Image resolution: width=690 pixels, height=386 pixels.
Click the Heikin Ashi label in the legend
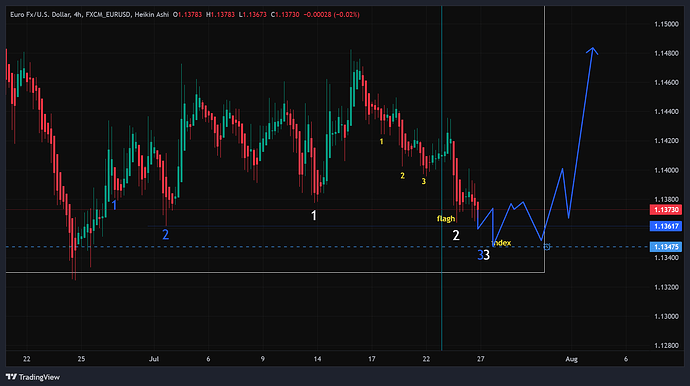(x=151, y=15)
